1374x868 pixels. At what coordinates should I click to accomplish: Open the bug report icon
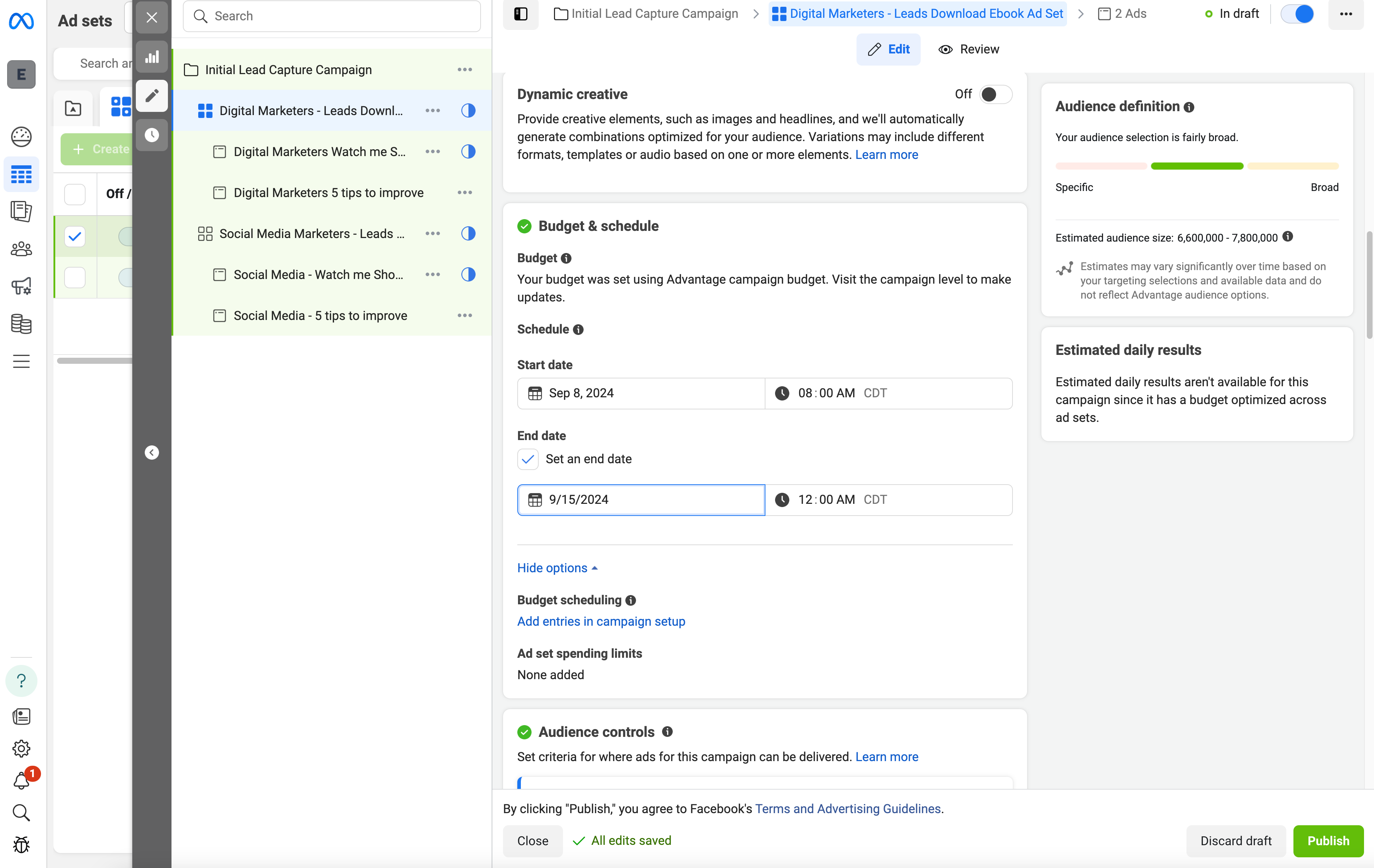21,844
